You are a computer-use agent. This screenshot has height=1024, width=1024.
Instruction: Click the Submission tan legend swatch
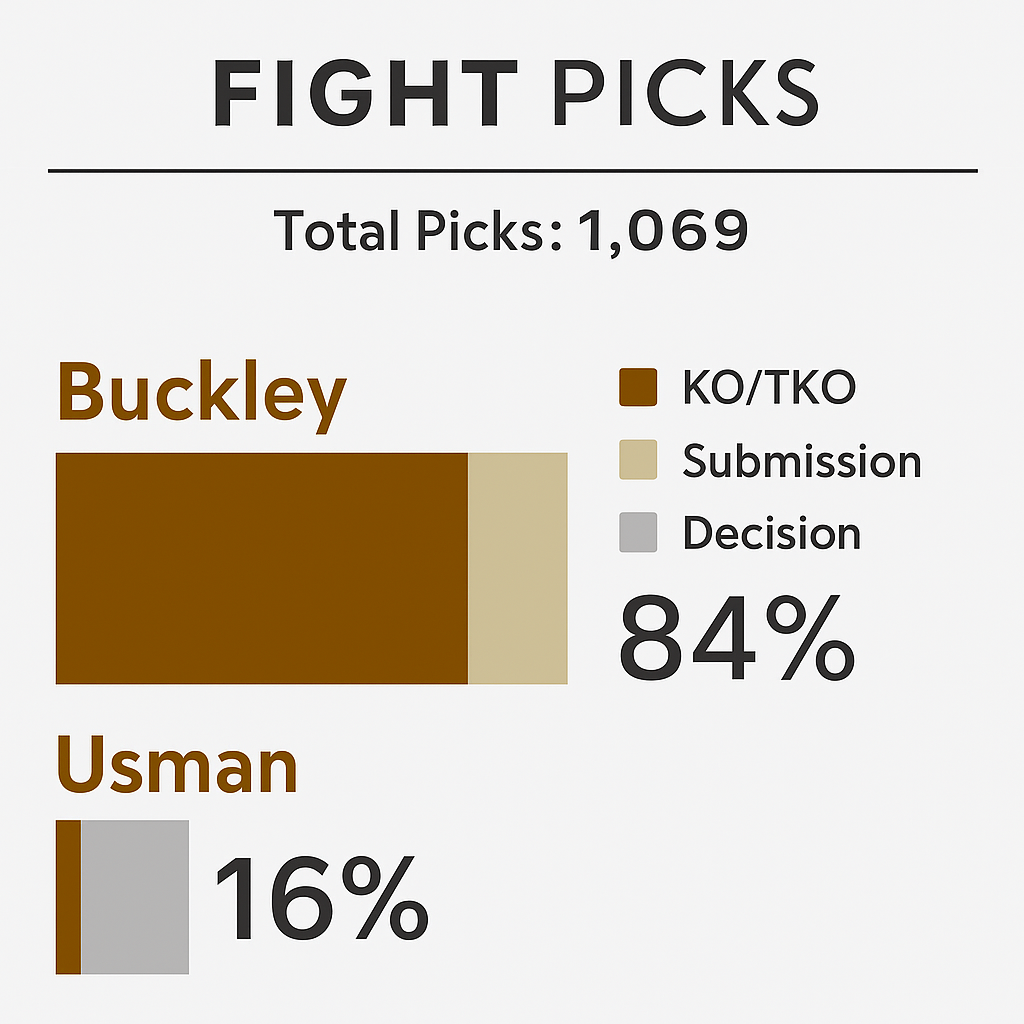[x=638, y=460]
